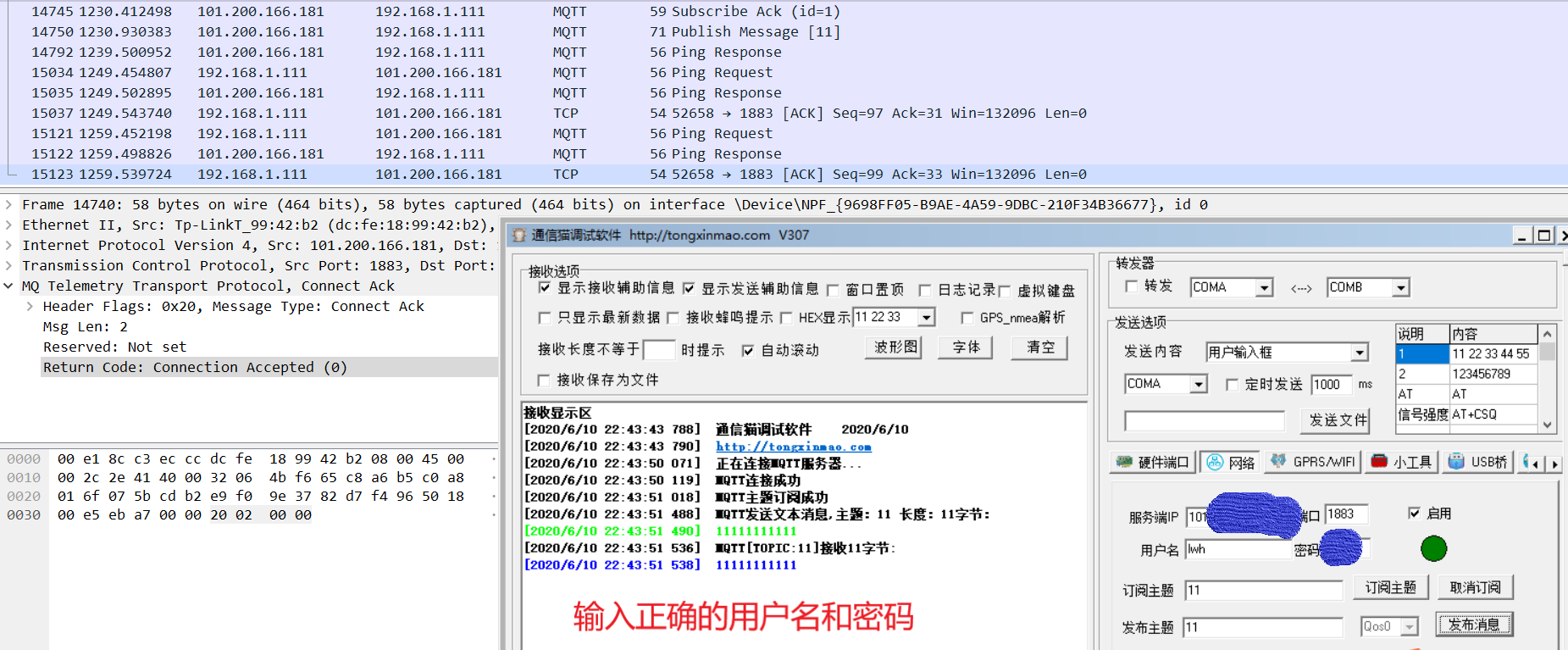This screenshot has height=650, width=1568.
Task: Expand the Ethernet II tree row
Action: point(8,225)
